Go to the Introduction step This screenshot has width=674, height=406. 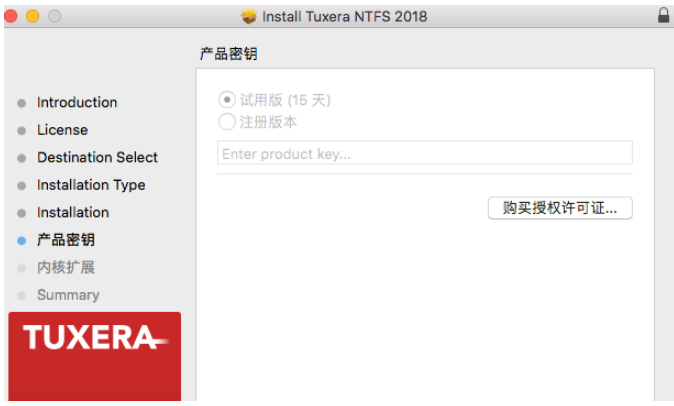[x=77, y=103]
